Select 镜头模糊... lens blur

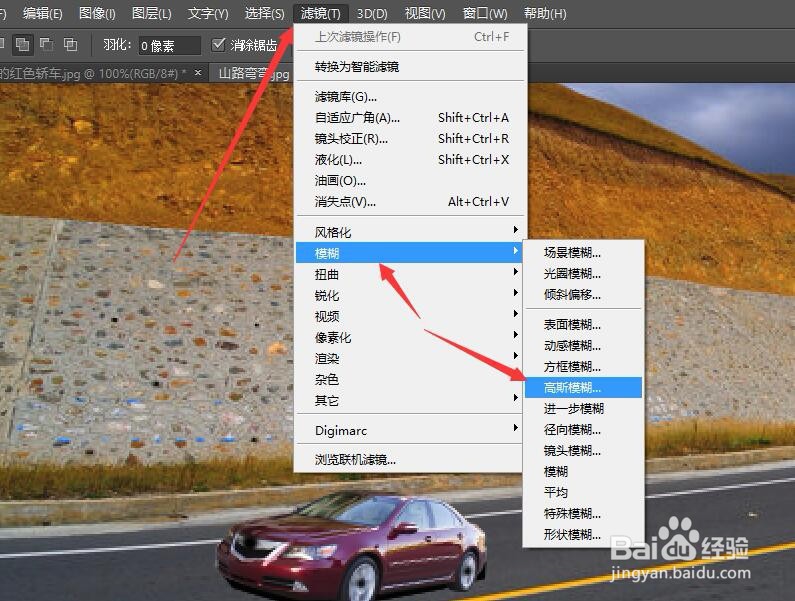pos(584,451)
